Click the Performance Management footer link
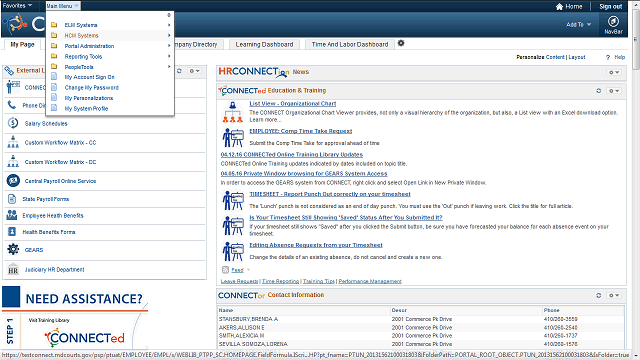This screenshot has height=360, width=640. [370, 281]
